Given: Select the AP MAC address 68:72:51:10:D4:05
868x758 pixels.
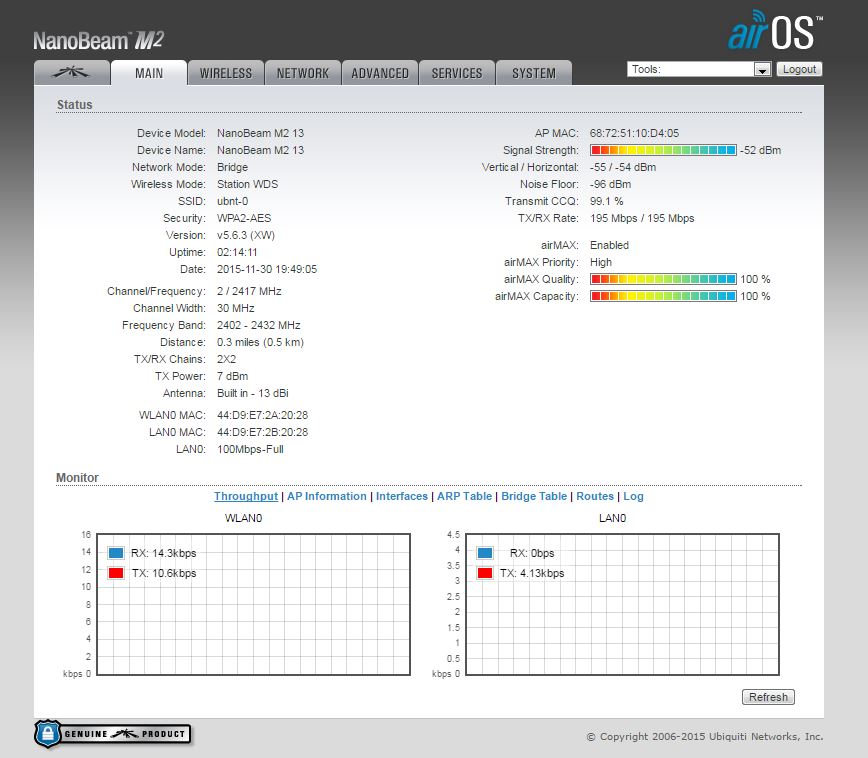Looking at the screenshot, I should point(634,133).
